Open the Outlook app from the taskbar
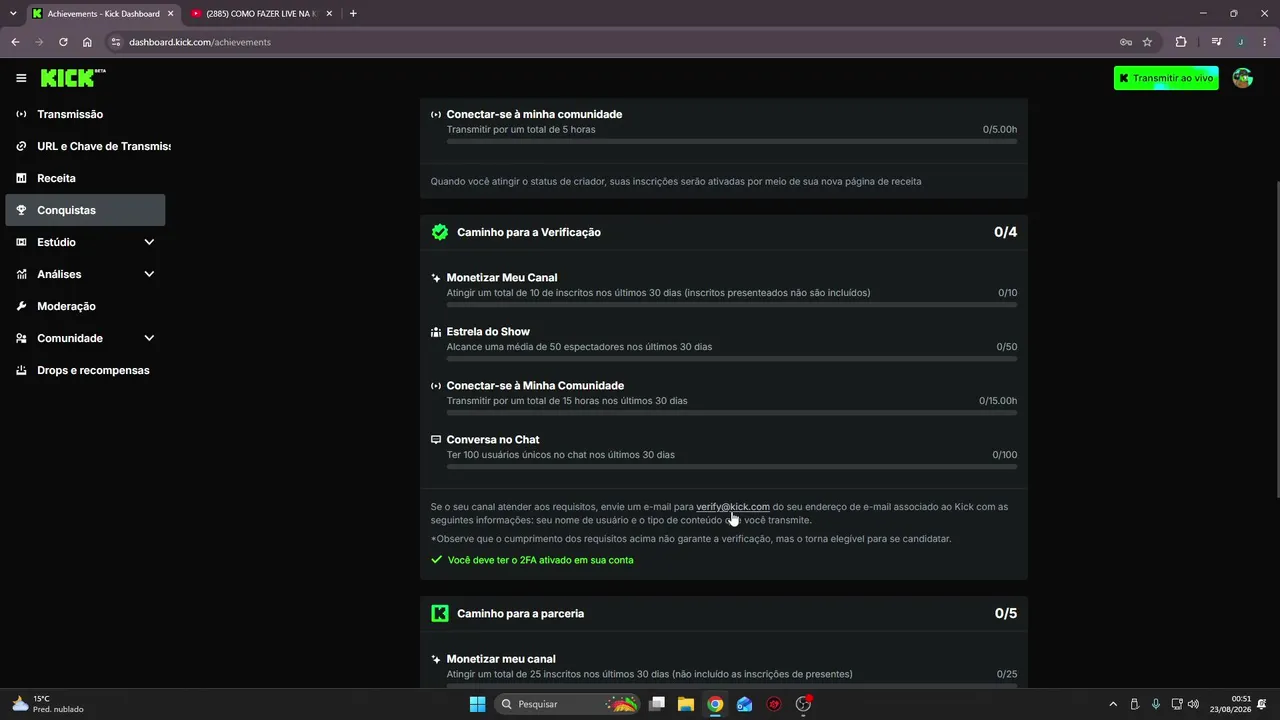1280x720 pixels. click(744, 704)
